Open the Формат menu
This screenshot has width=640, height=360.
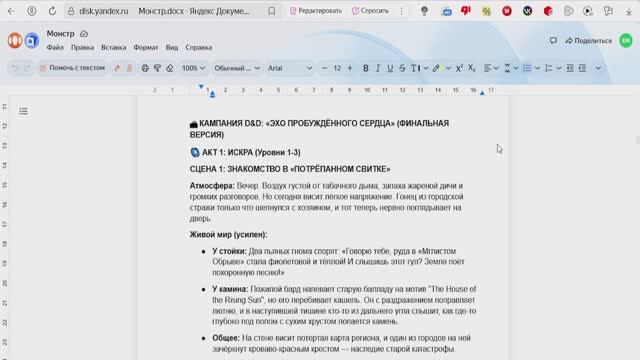pos(146,47)
